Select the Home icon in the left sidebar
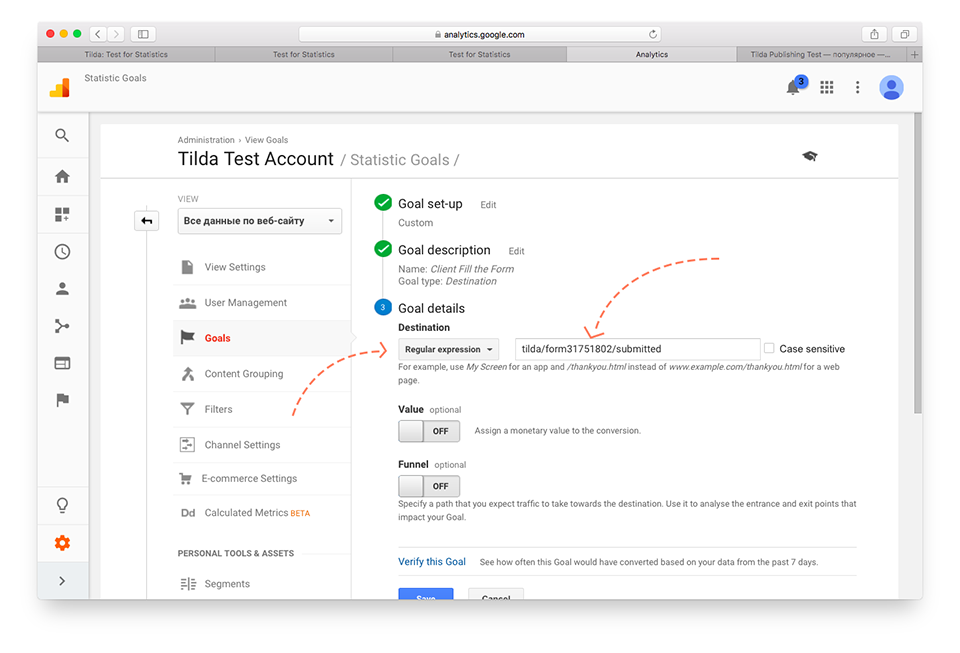The height and width of the screenshot is (653, 960). tap(62, 177)
